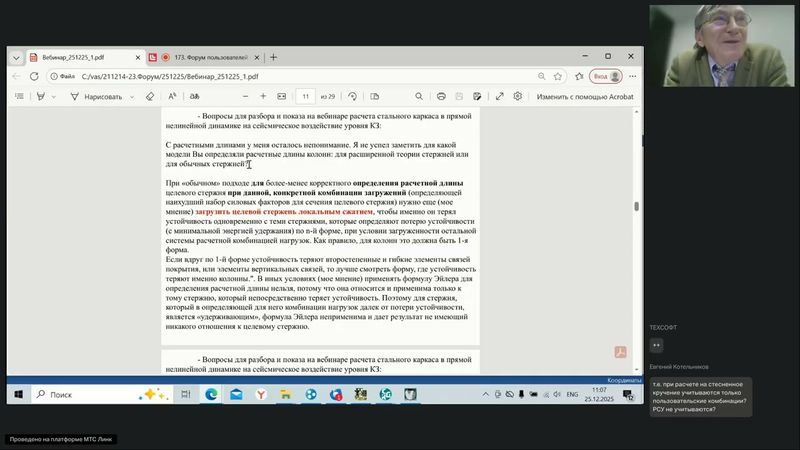This screenshot has width=800, height=450.
Task: Open File Explorer from the taskbar
Action: pyautogui.click(x=286, y=394)
